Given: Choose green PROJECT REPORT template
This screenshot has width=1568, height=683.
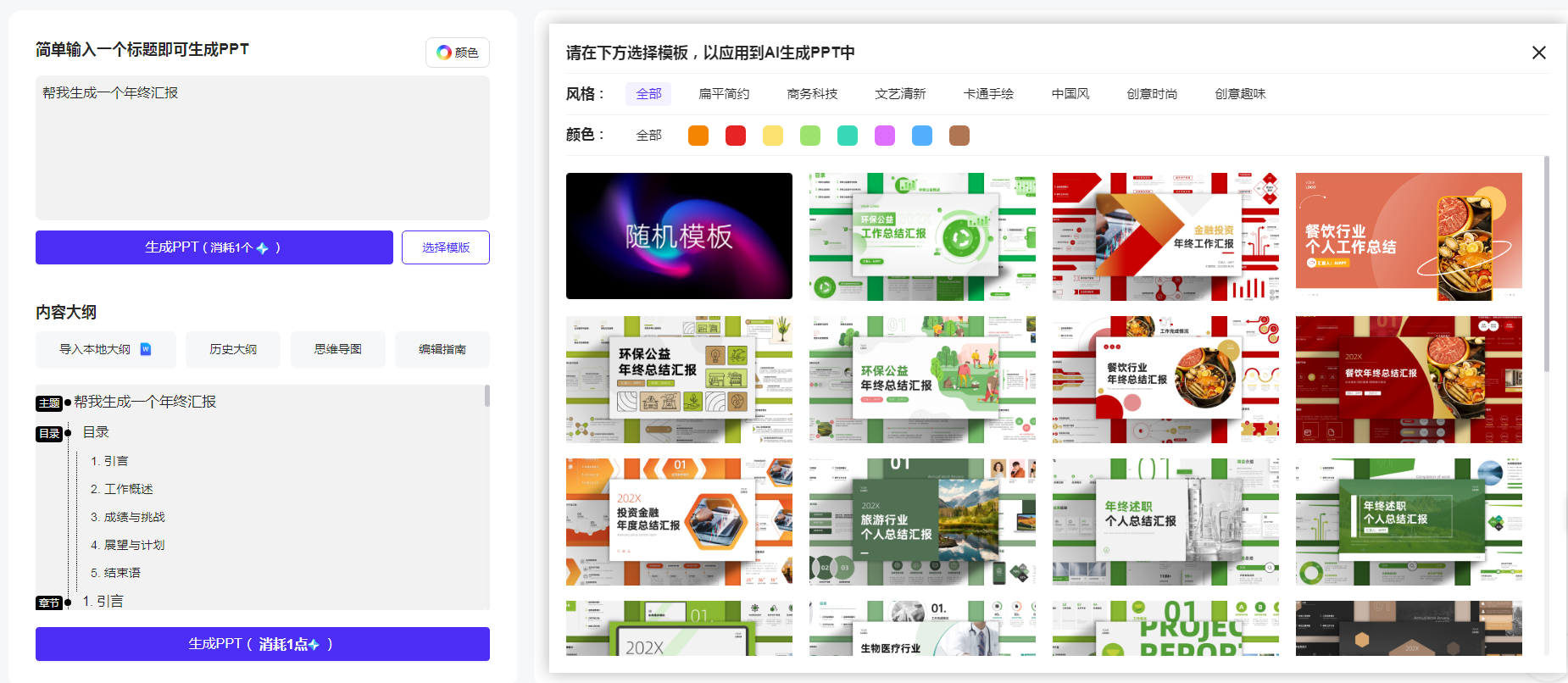Looking at the screenshot, I should [1165, 628].
